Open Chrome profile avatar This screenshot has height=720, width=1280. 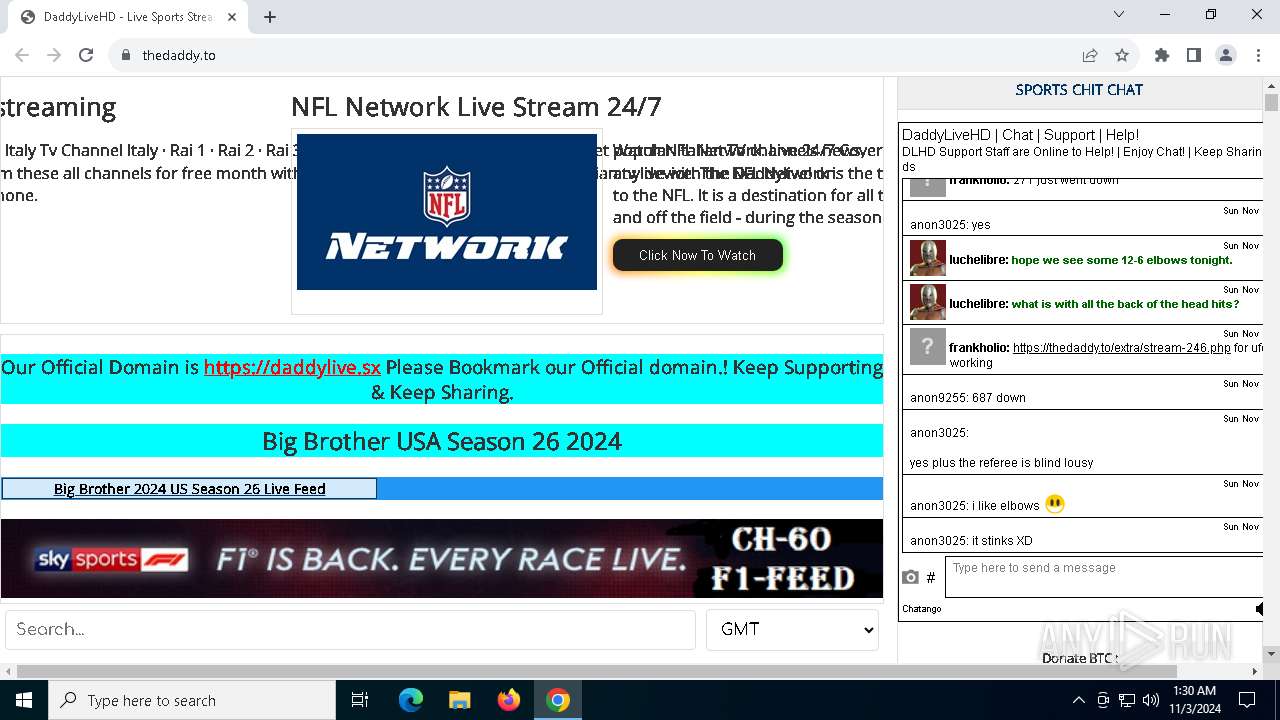click(x=1226, y=55)
